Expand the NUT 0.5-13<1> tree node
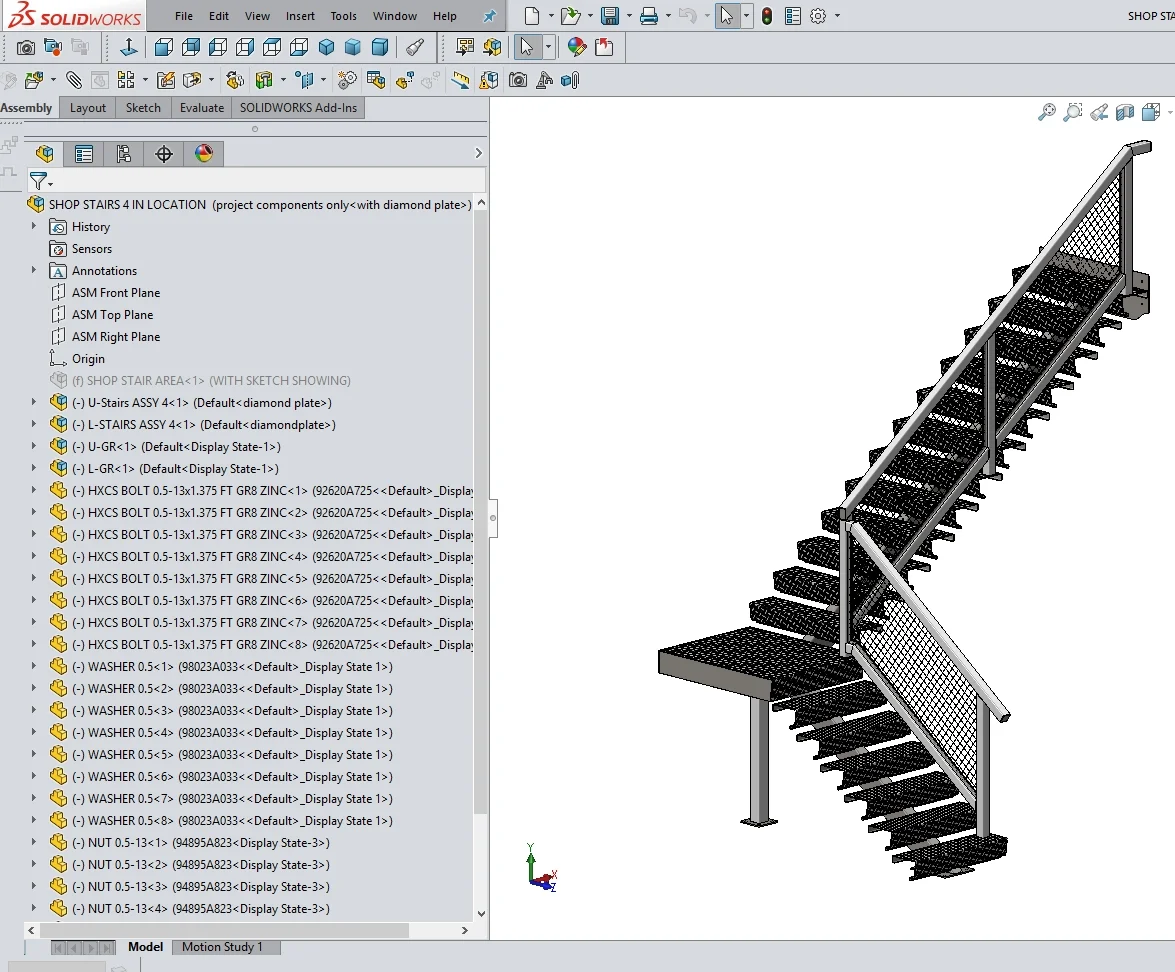Viewport: 1175px width, 972px height. [x=33, y=842]
